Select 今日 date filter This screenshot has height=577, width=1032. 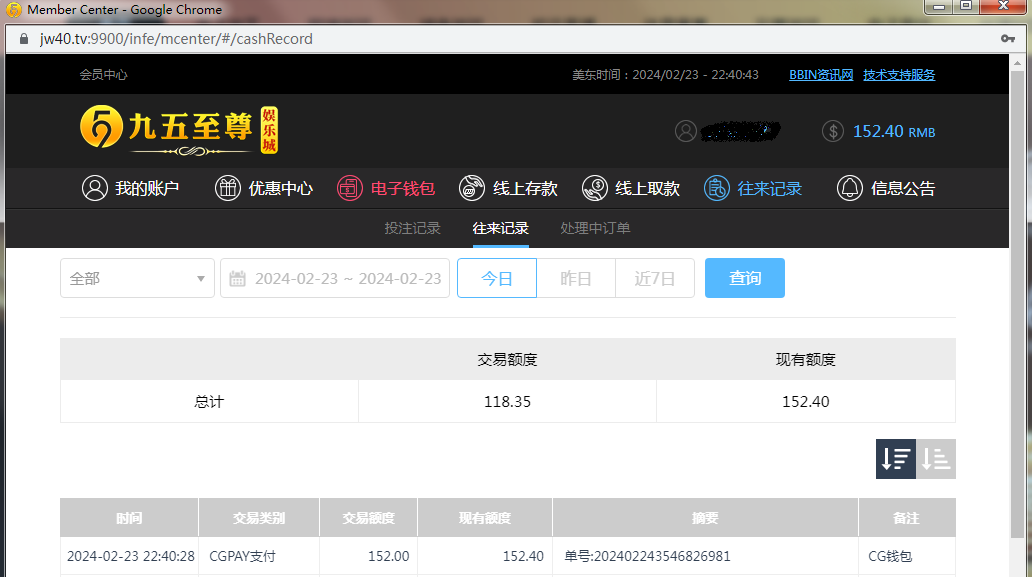tap(497, 278)
